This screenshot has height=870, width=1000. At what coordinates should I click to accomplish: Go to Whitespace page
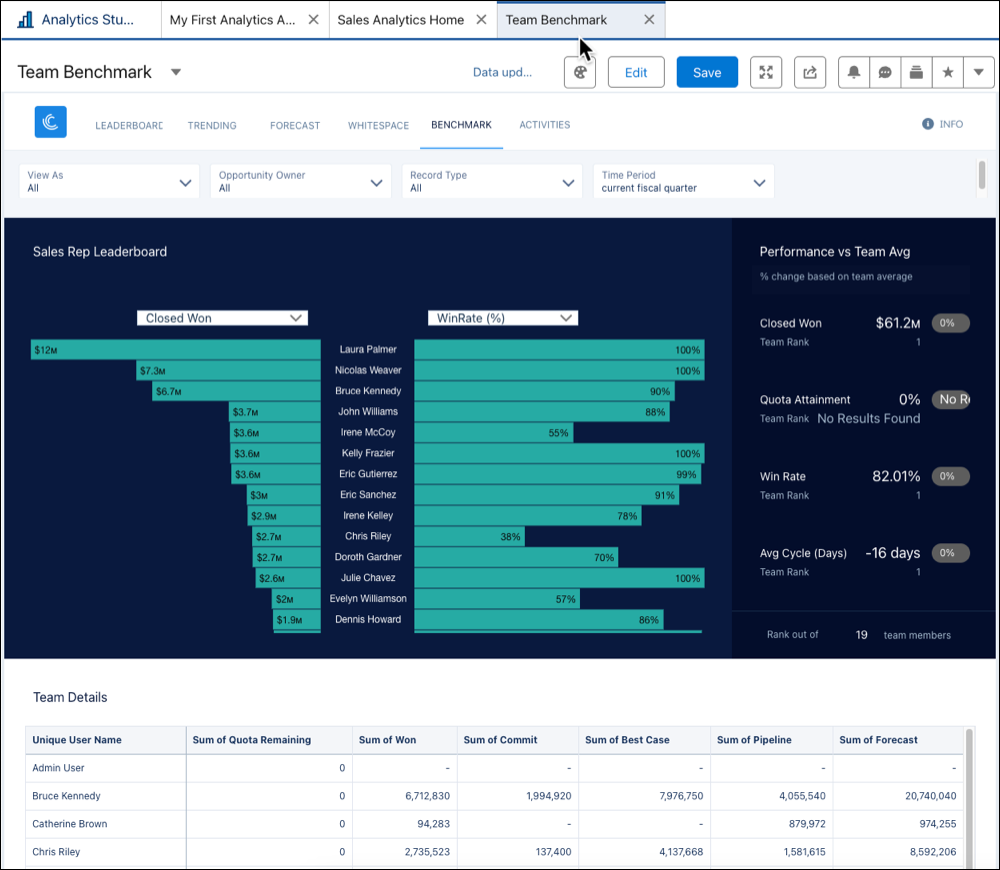coord(378,126)
